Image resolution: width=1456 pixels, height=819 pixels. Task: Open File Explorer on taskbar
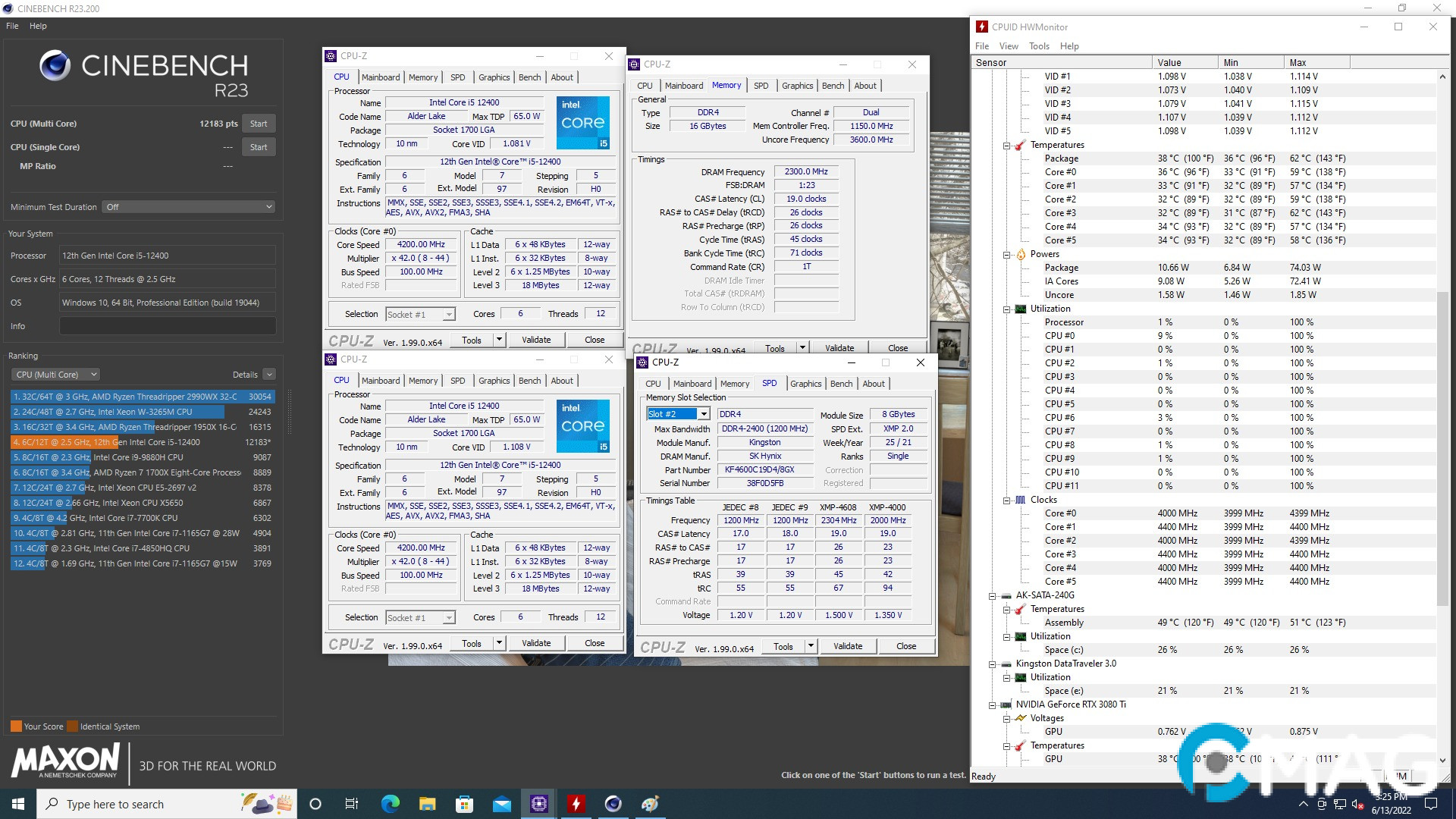click(x=427, y=804)
